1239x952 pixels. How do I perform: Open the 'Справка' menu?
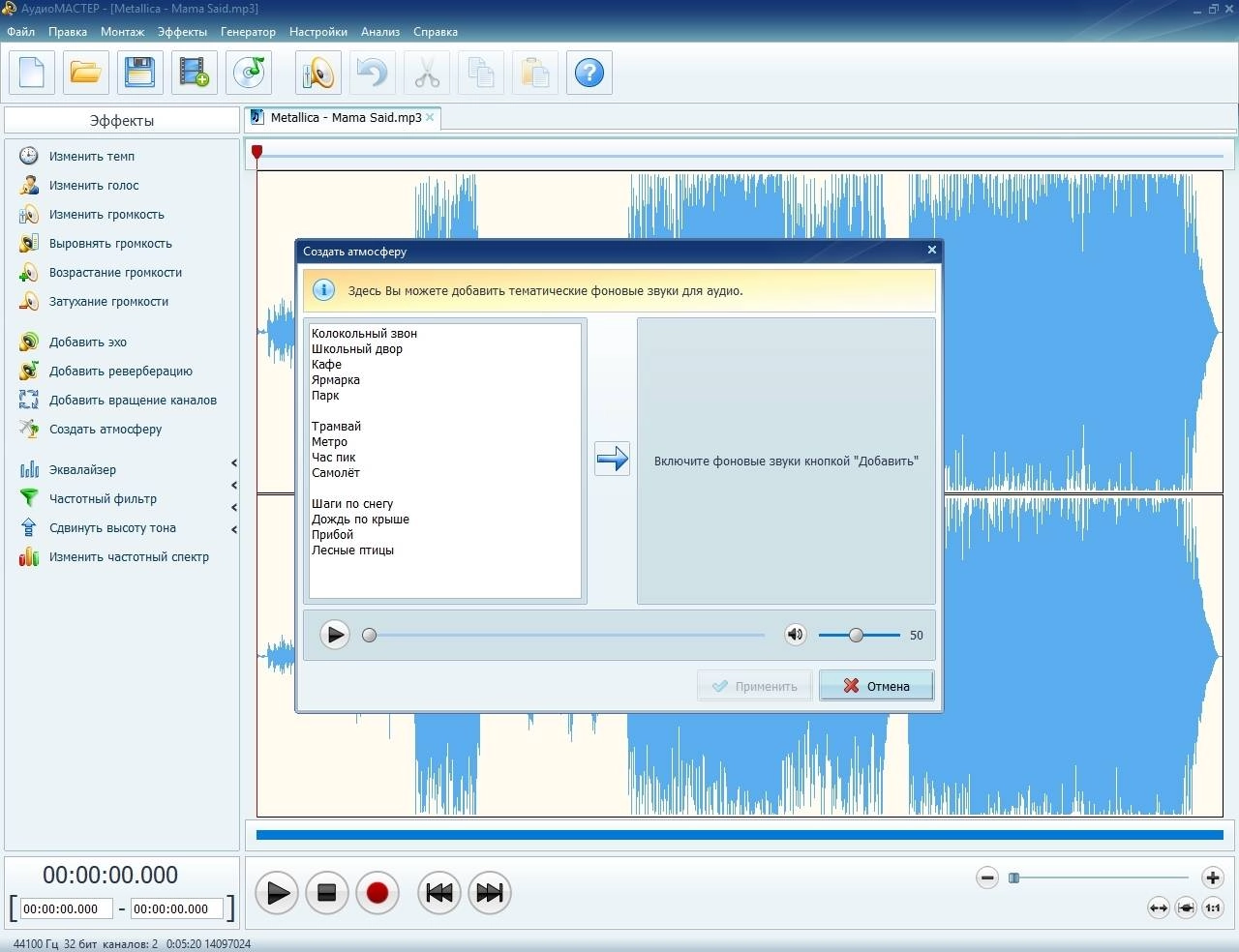tap(436, 32)
